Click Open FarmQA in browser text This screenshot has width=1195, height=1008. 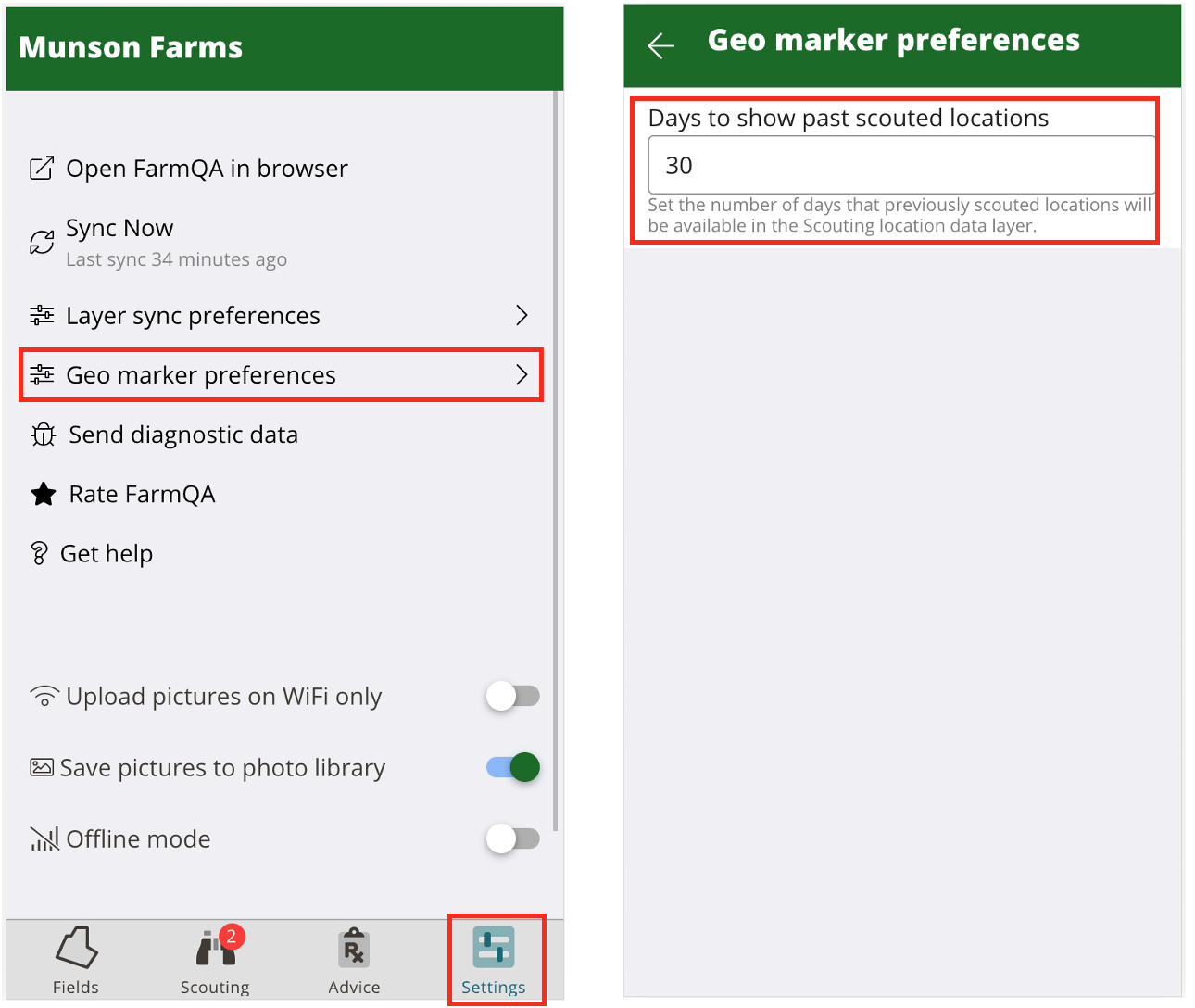[207, 169]
